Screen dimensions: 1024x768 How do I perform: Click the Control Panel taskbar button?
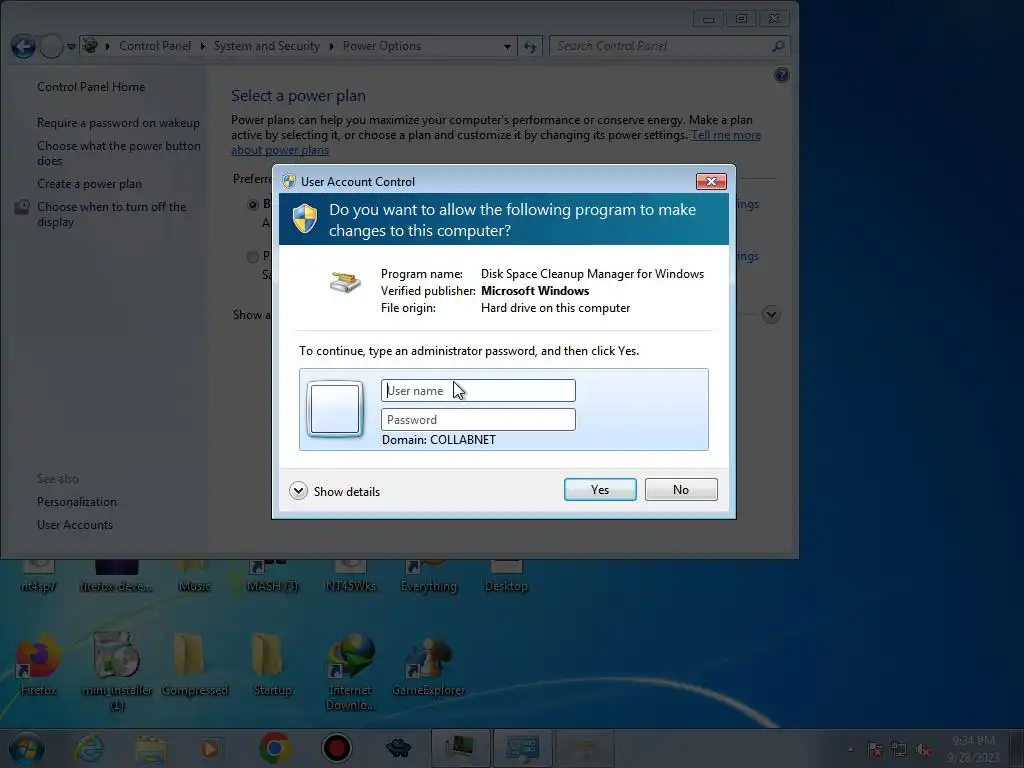click(x=522, y=748)
